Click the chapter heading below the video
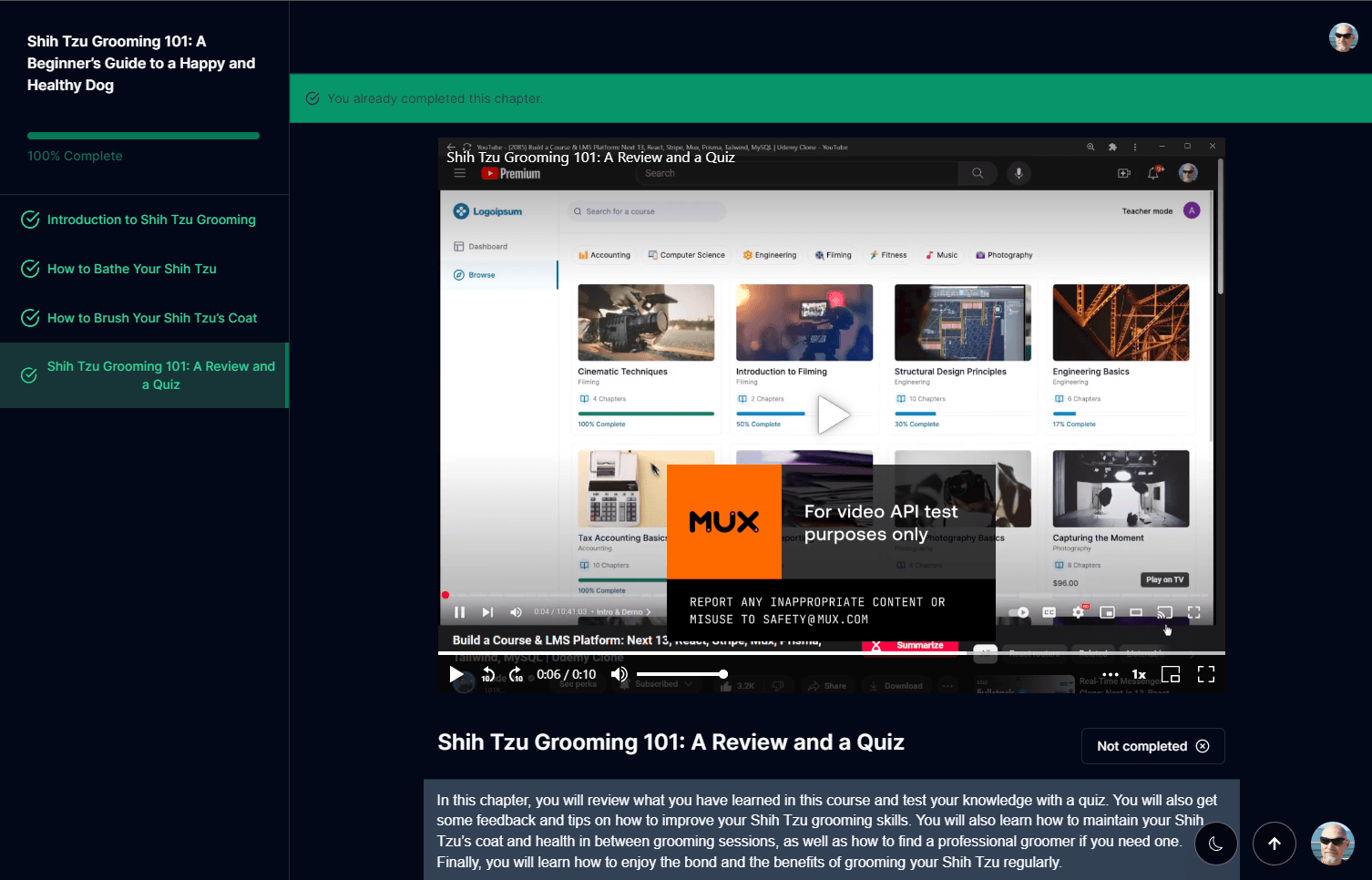This screenshot has height=880, width=1372. click(x=671, y=742)
